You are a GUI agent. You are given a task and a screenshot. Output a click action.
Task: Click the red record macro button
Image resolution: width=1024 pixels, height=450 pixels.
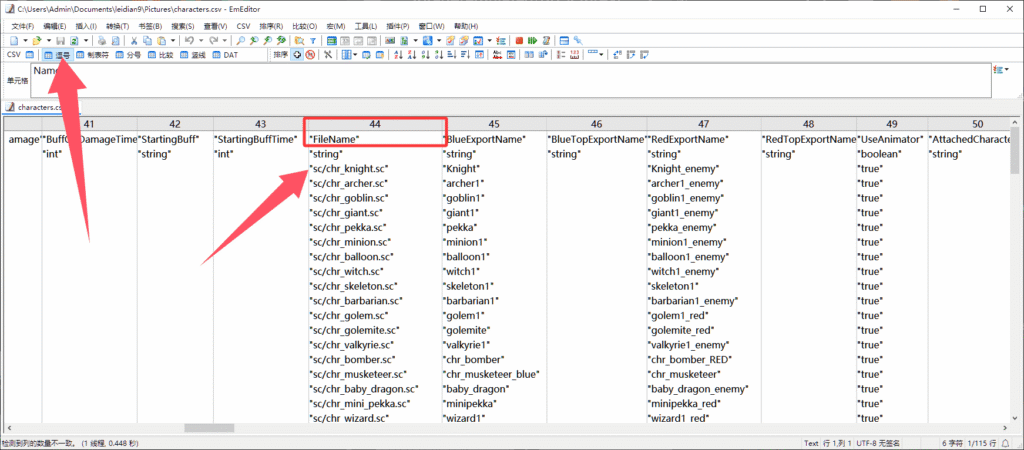point(519,40)
